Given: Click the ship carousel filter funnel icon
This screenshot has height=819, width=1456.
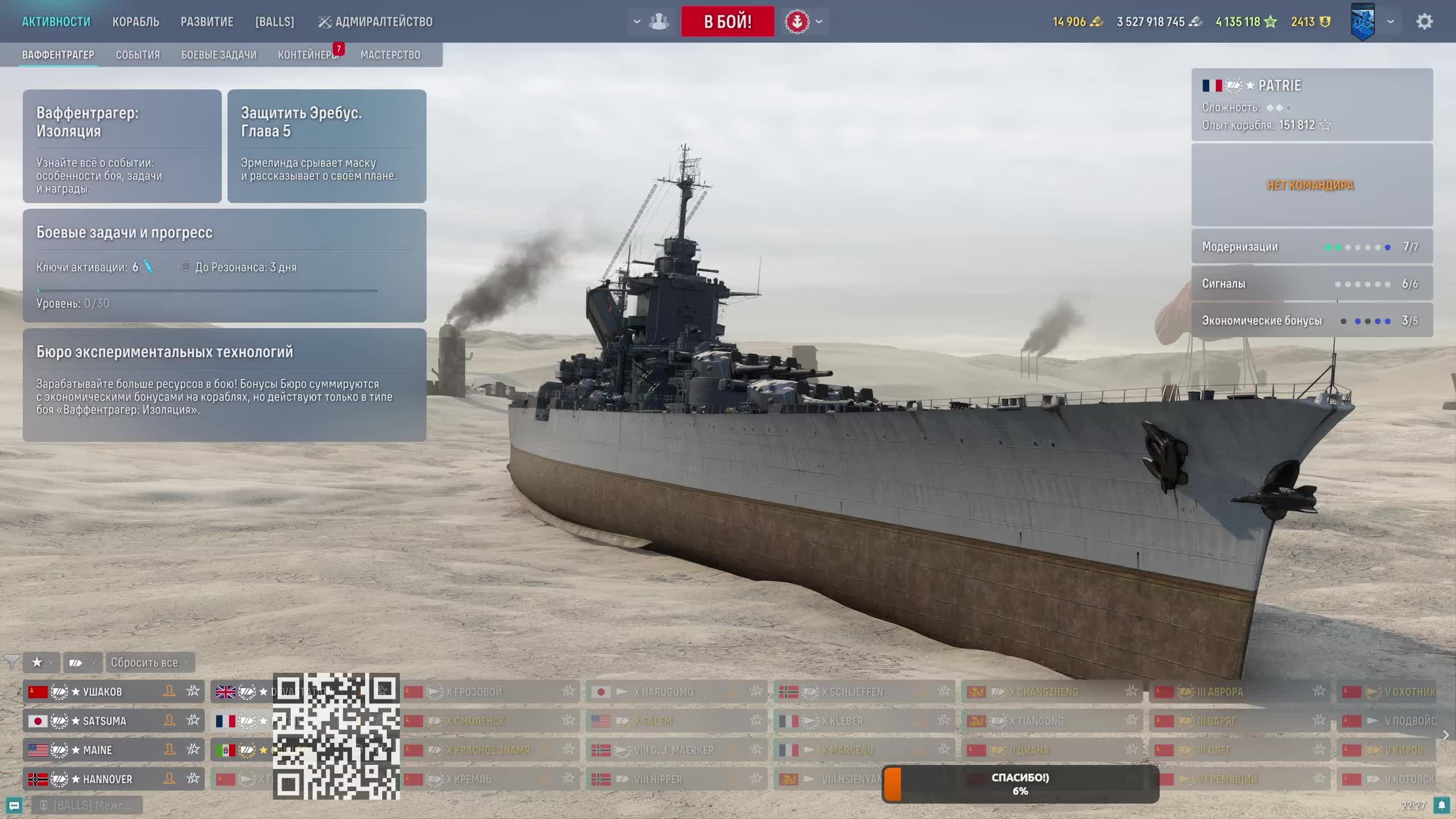Looking at the screenshot, I should coord(11,662).
